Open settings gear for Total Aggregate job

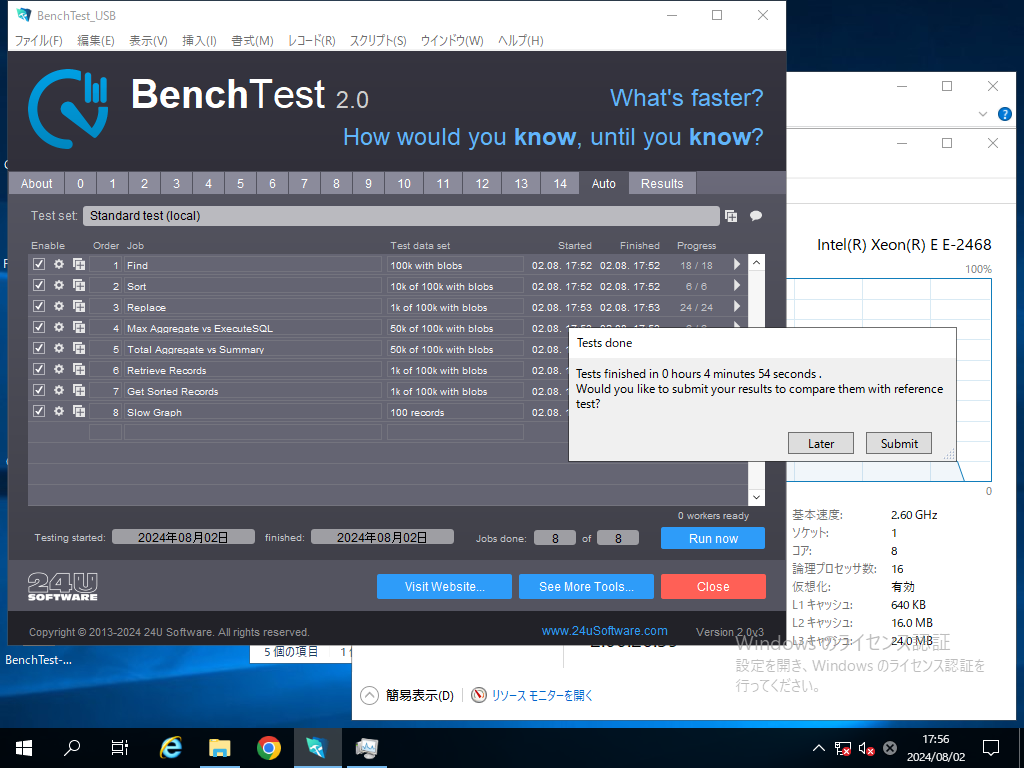coord(59,348)
